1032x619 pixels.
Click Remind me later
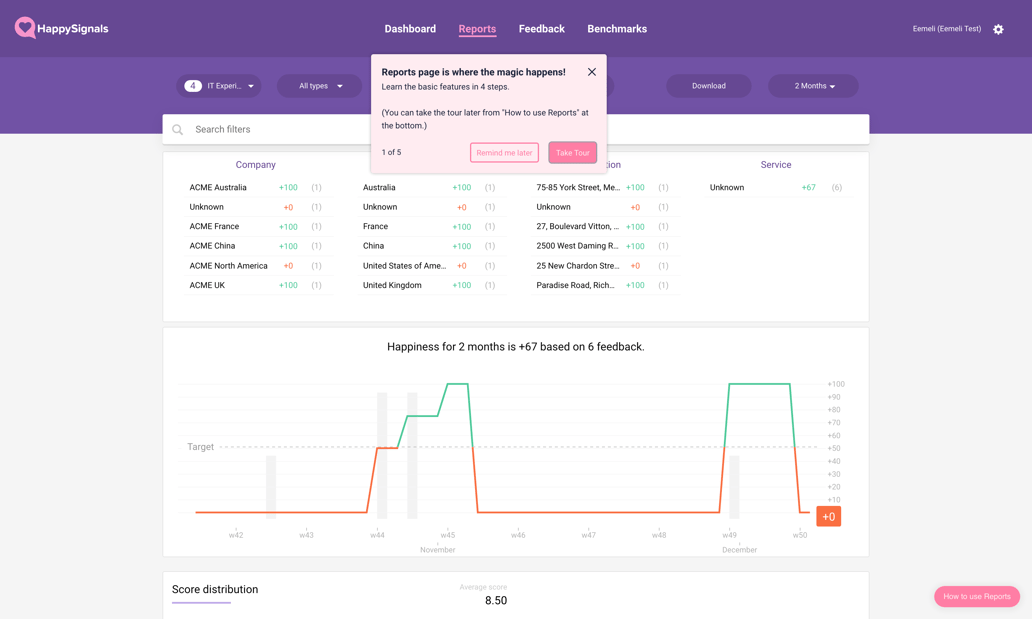pyautogui.click(x=504, y=153)
